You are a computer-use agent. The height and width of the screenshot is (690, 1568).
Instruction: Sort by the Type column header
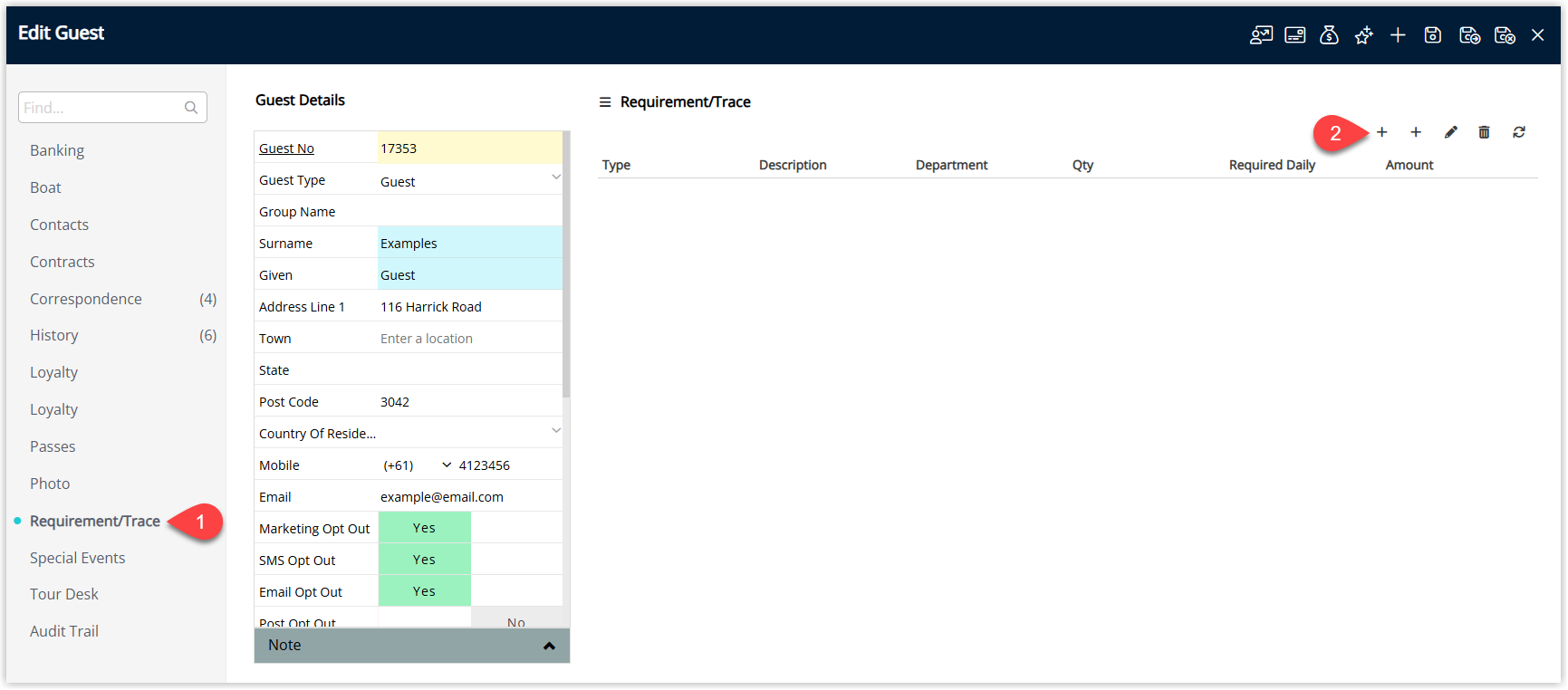(616, 165)
